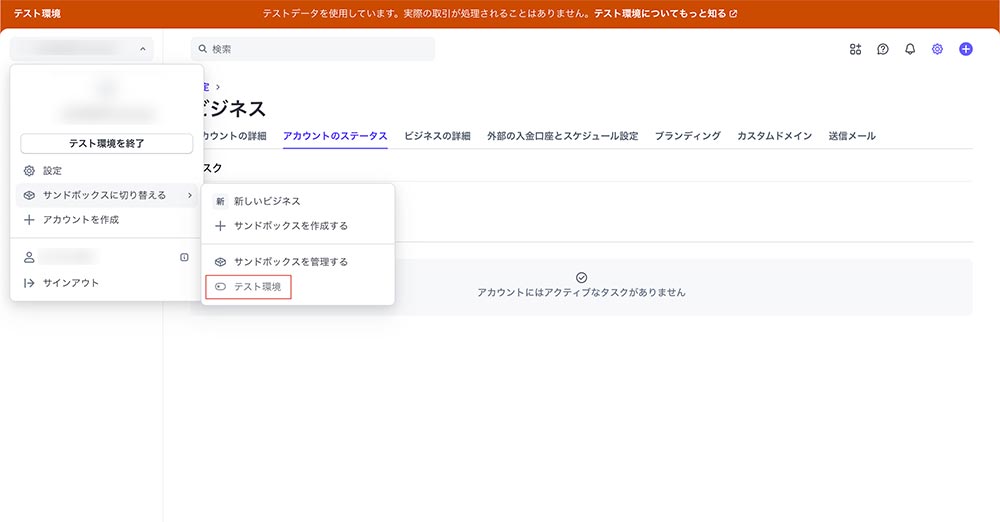
Task: Click the external link icon in orange banner
Action: point(733,13)
